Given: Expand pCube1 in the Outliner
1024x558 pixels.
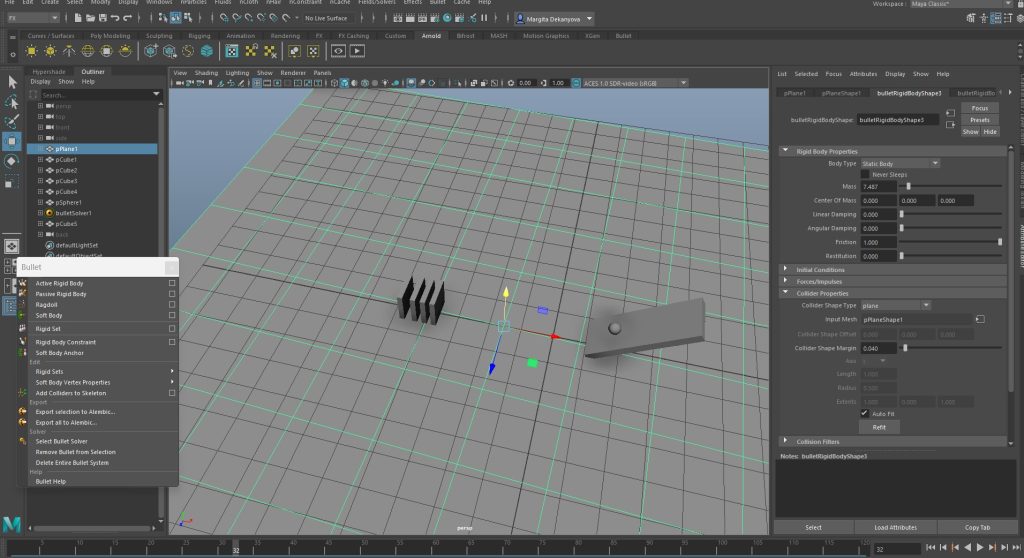Looking at the screenshot, I should coord(40,159).
